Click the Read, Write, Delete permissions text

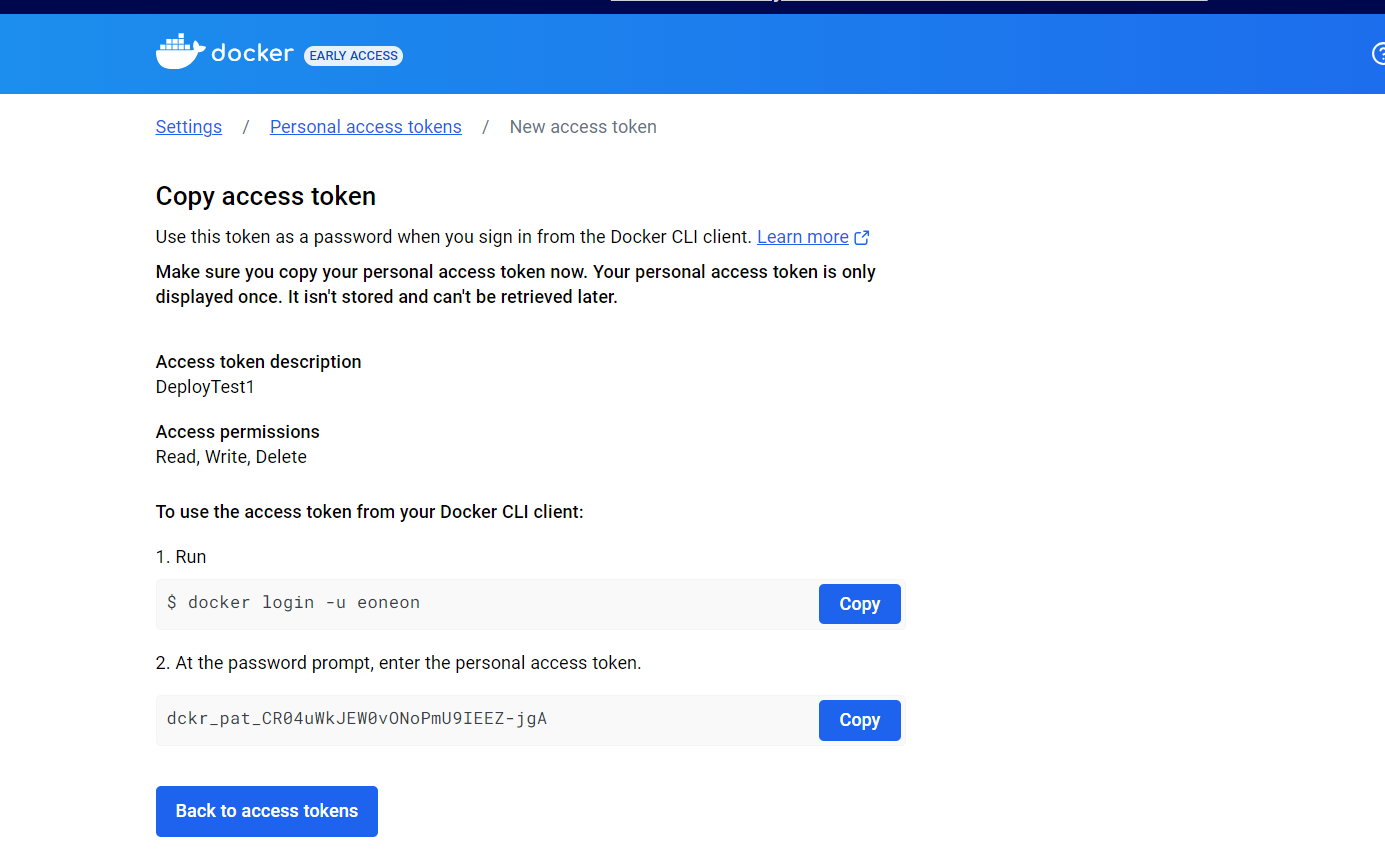[231, 457]
